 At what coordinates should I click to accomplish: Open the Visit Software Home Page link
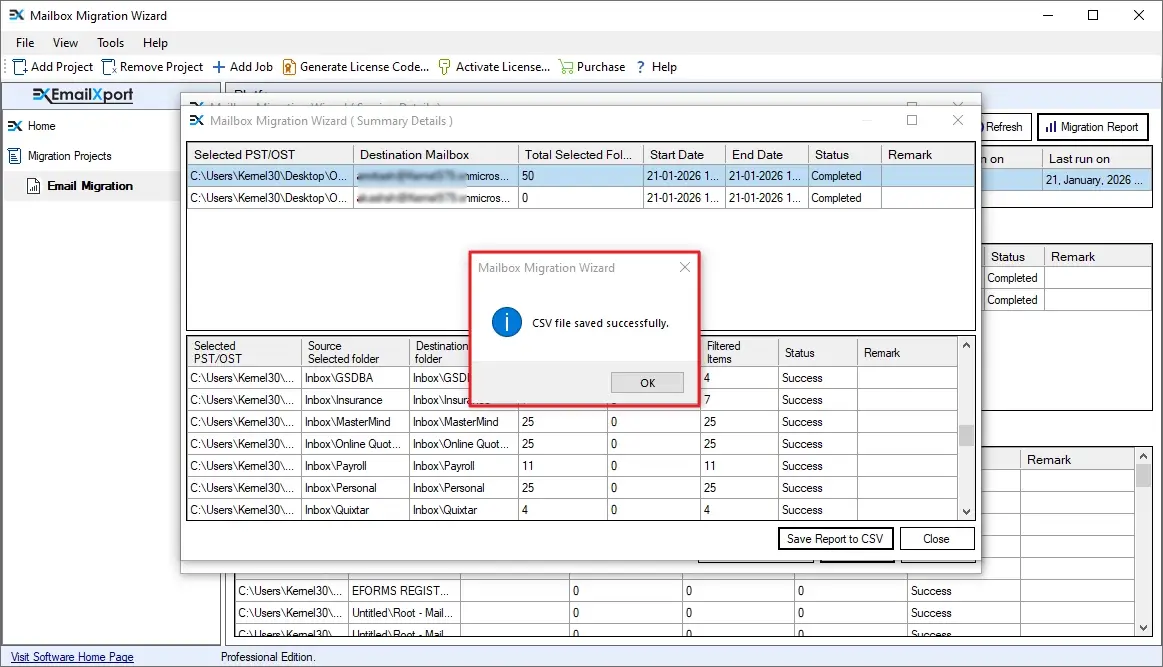pos(70,656)
